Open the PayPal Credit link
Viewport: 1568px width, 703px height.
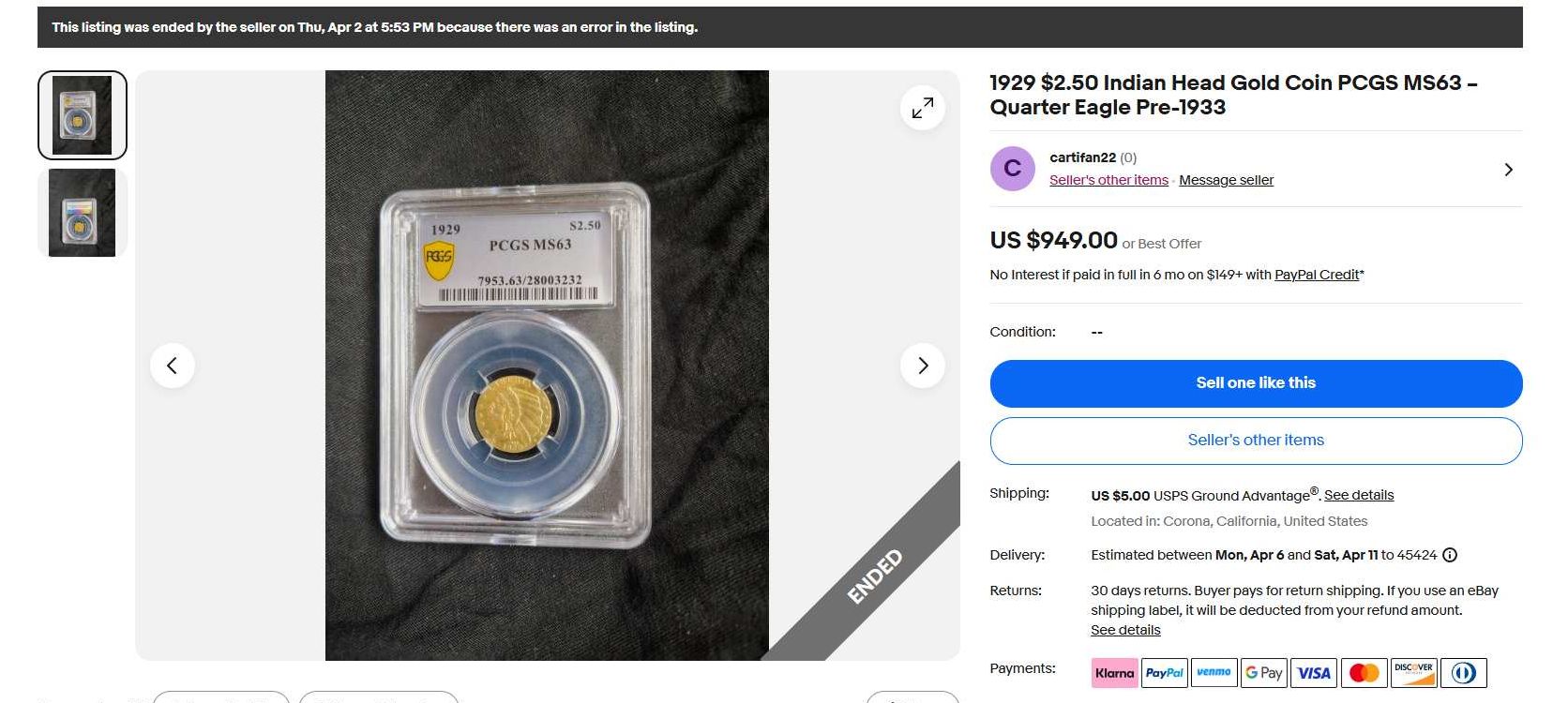(x=1317, y=275)
